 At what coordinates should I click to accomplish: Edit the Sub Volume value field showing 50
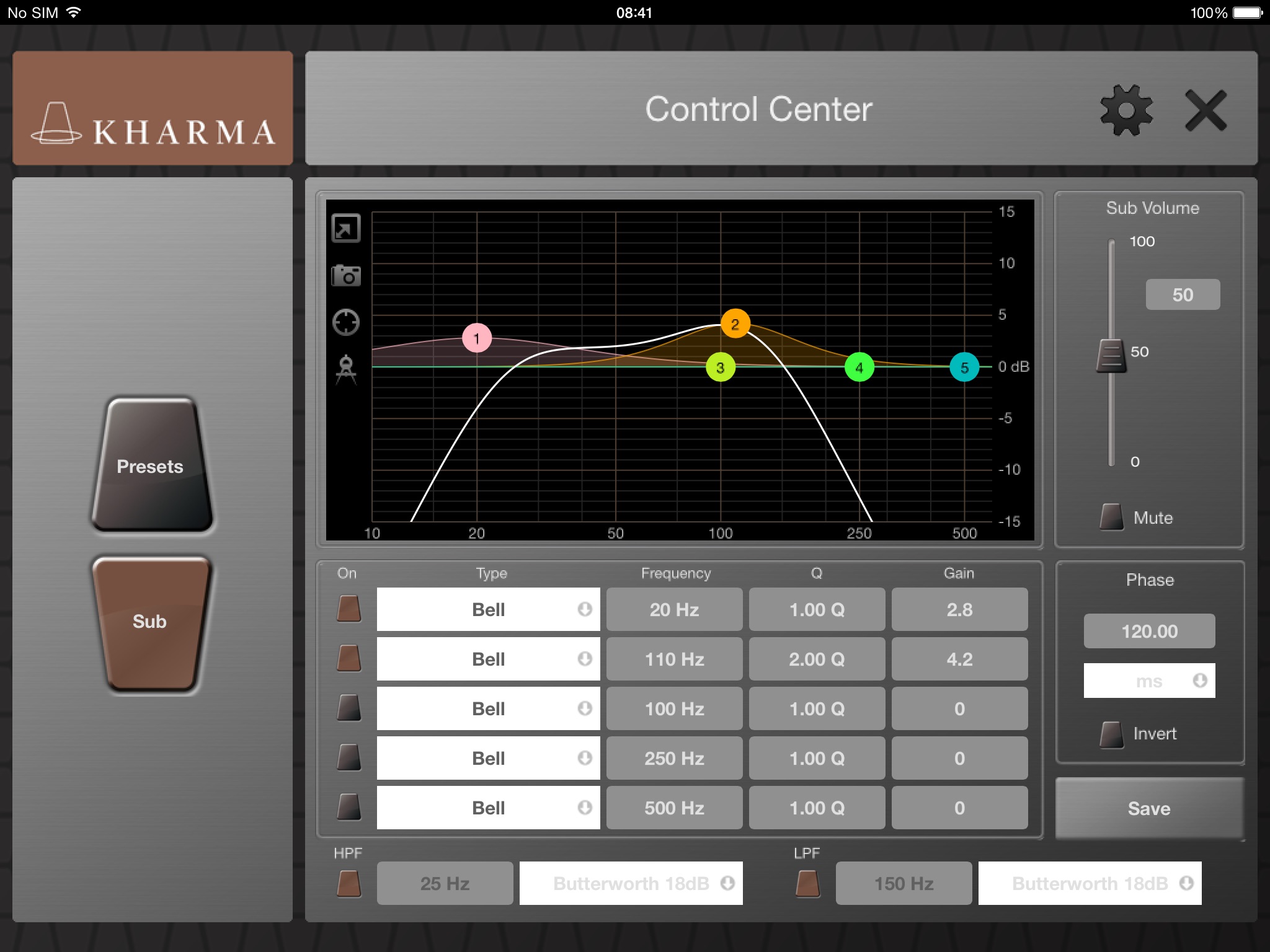(1183, 294)
